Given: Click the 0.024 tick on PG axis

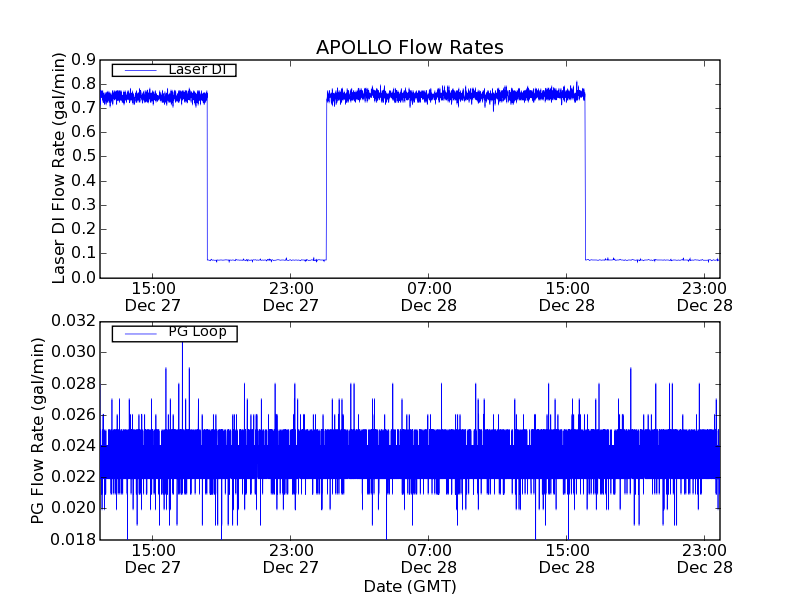Looking at the screenshot, I should tap(73, 446).
